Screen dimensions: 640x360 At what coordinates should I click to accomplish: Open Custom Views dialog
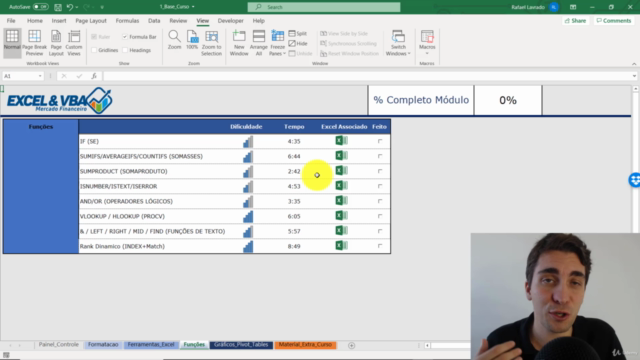pos(74,43)
